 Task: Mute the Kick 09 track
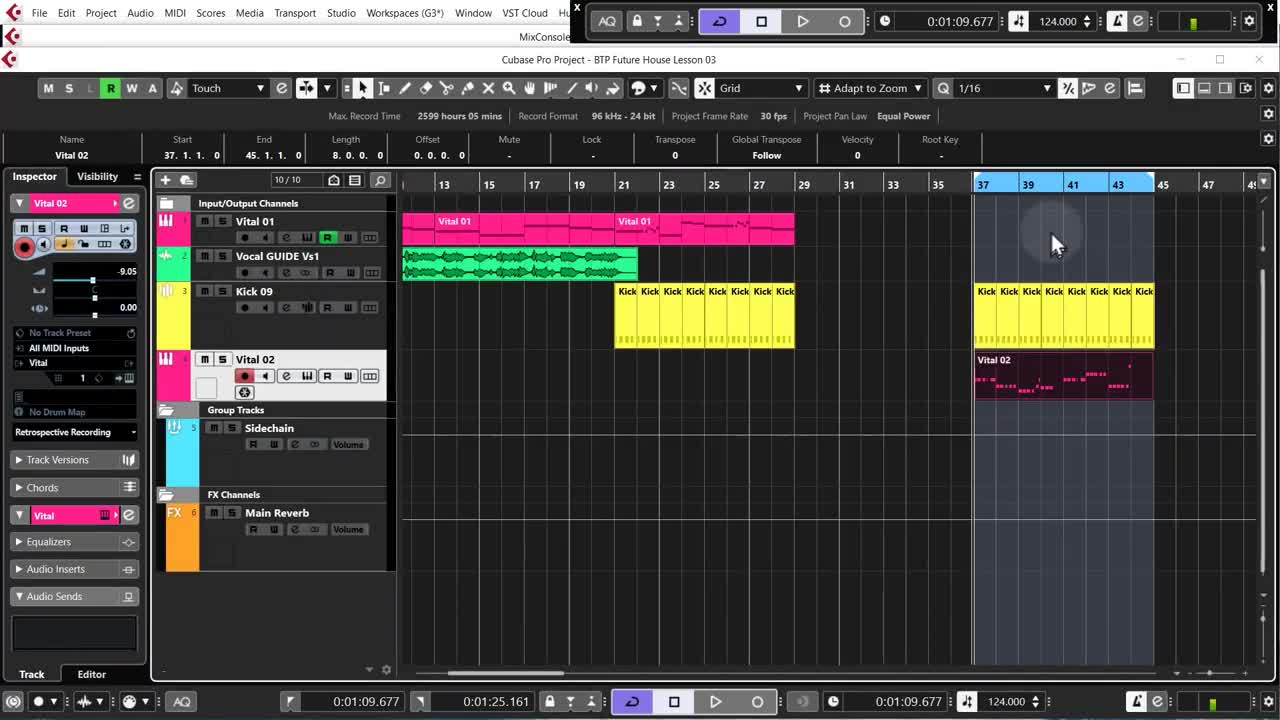[204, 291]
